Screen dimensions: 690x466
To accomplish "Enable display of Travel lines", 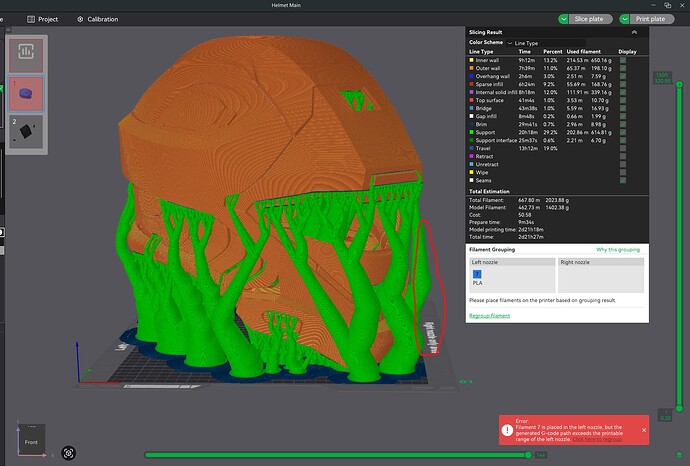I will coord(623,148).
